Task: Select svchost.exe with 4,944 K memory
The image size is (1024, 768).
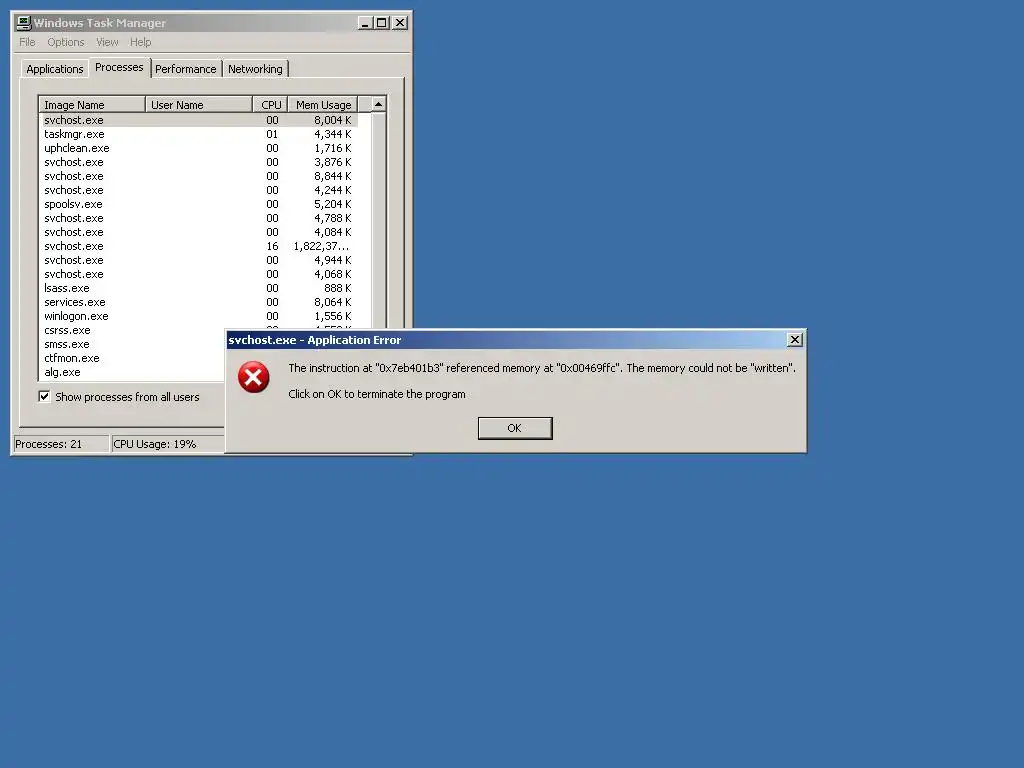Action: click(200, 260)
